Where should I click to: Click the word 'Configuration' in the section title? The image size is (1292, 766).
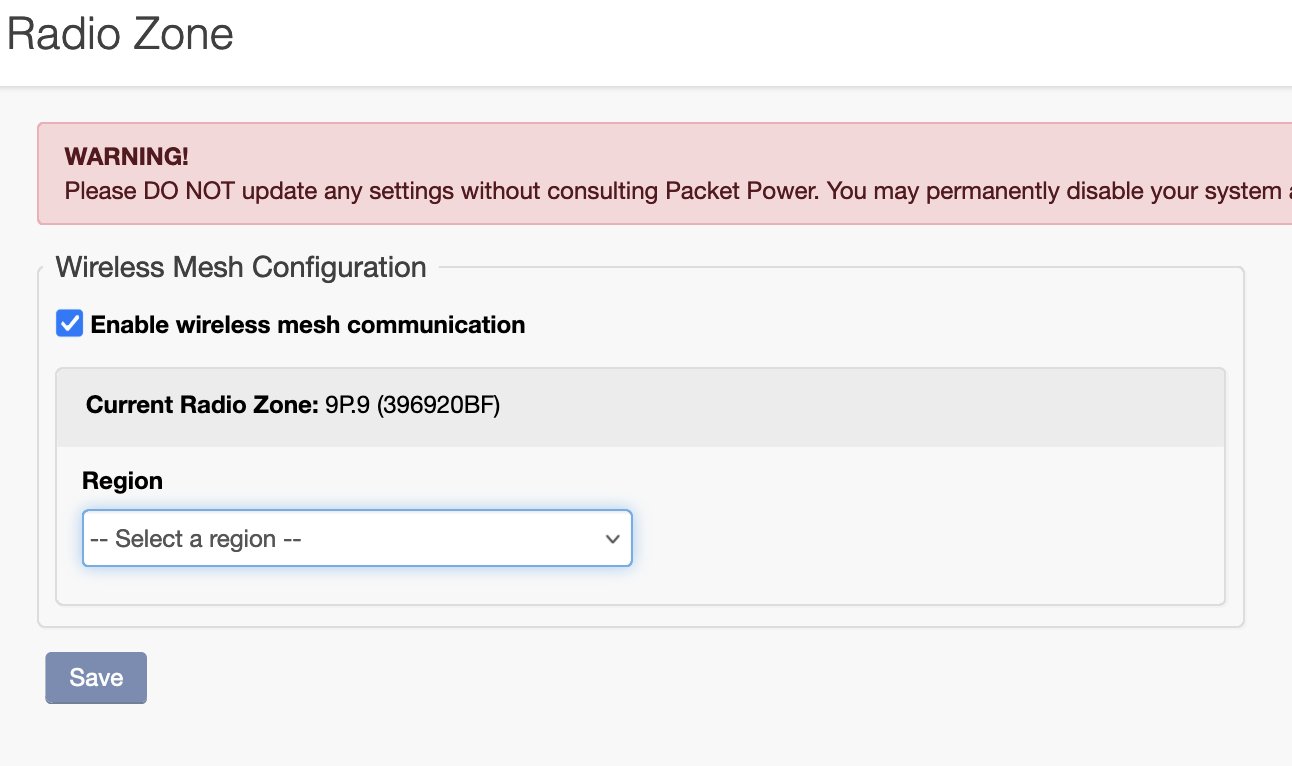[340, 267]
